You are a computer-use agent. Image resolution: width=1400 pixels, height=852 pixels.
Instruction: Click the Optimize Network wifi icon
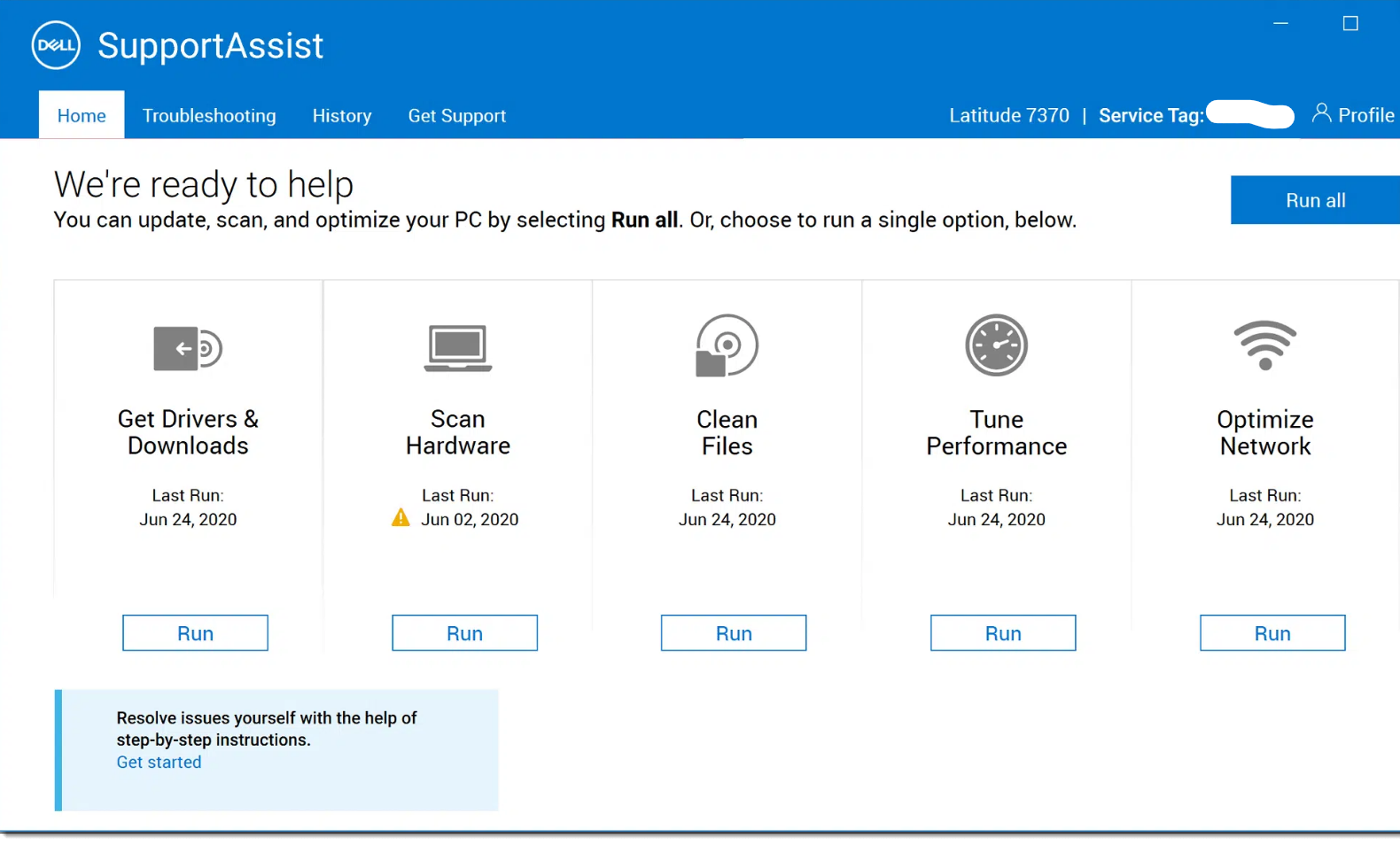[1265, 345]
